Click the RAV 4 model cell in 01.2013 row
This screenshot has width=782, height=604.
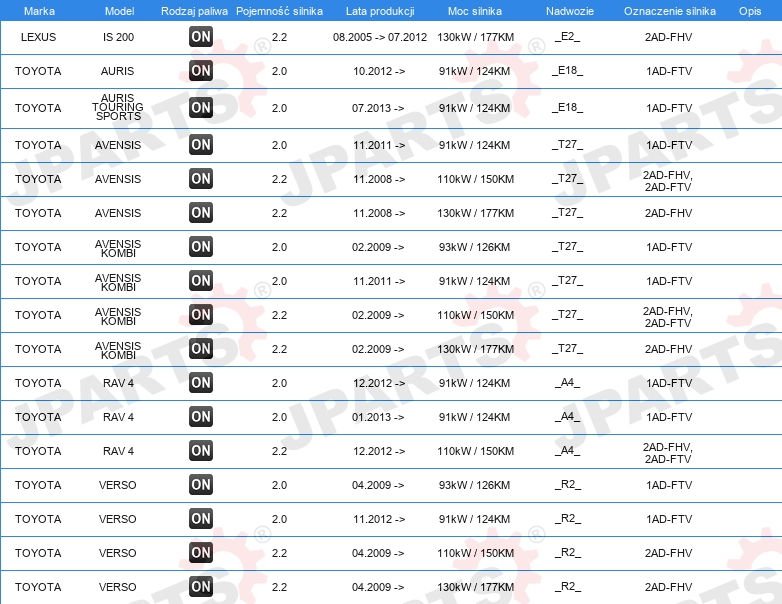(118, 417)
